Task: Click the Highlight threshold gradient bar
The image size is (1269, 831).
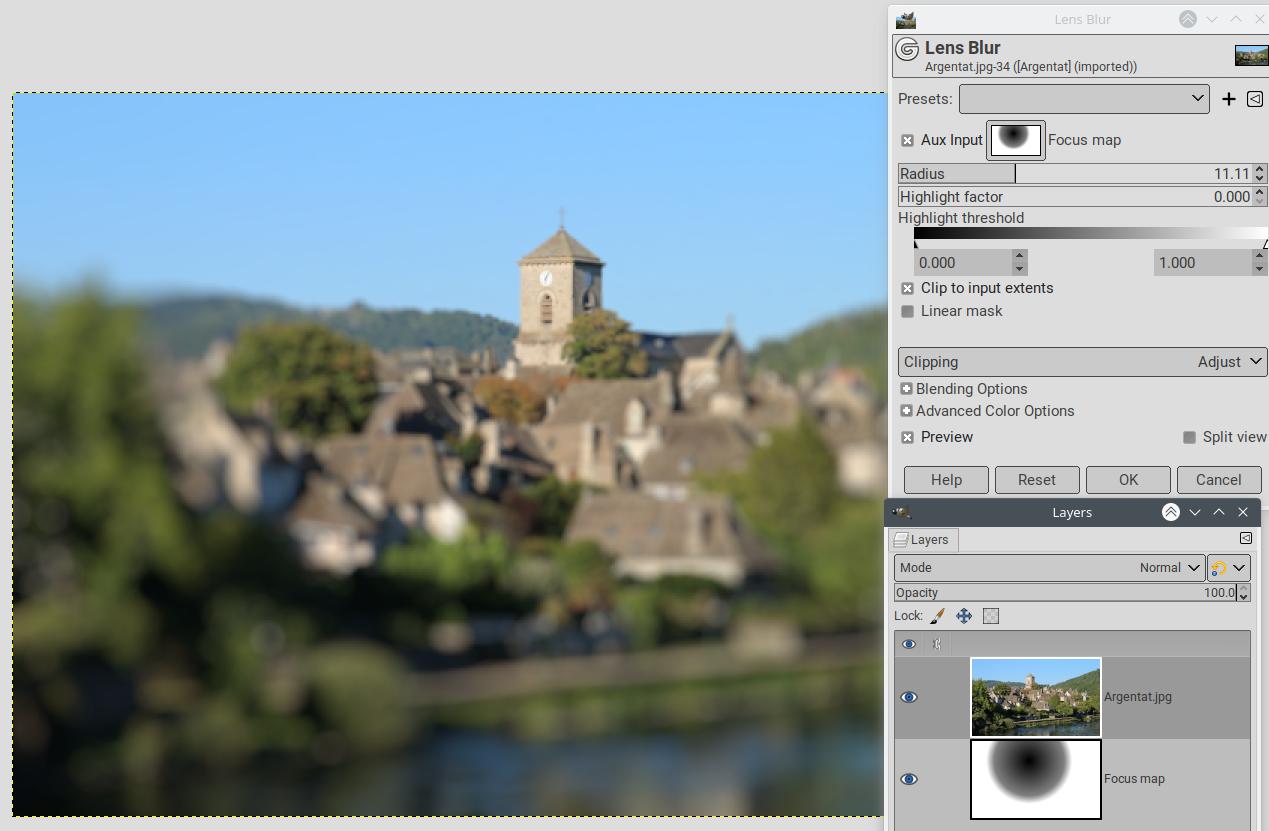Action: 1090,233
